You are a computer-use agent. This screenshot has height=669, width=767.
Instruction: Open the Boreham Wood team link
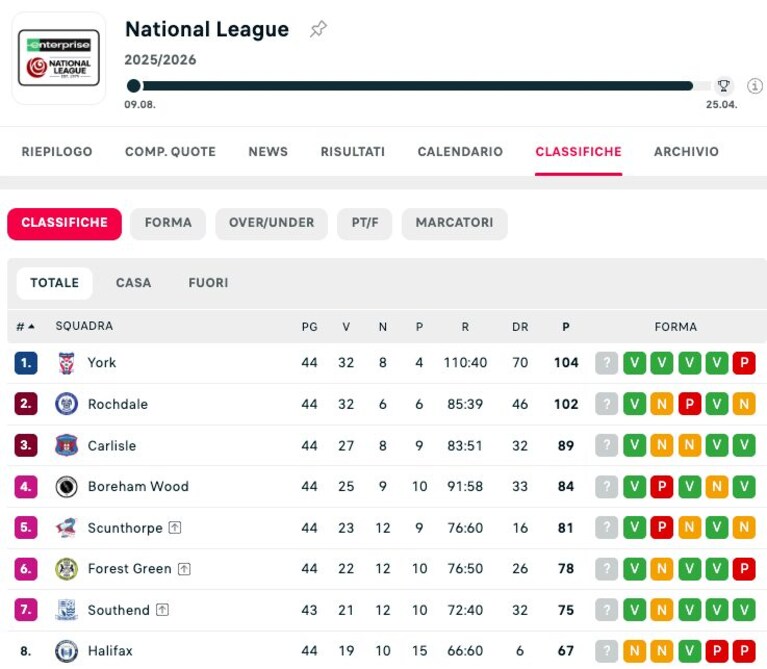pyautogui.click(x=138, y=487)
